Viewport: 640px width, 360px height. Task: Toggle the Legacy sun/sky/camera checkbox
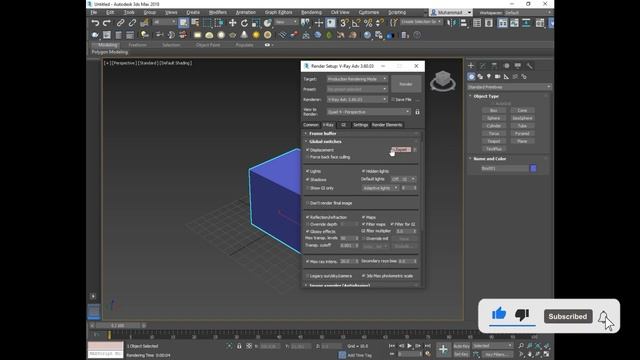(x=308, y=276)
